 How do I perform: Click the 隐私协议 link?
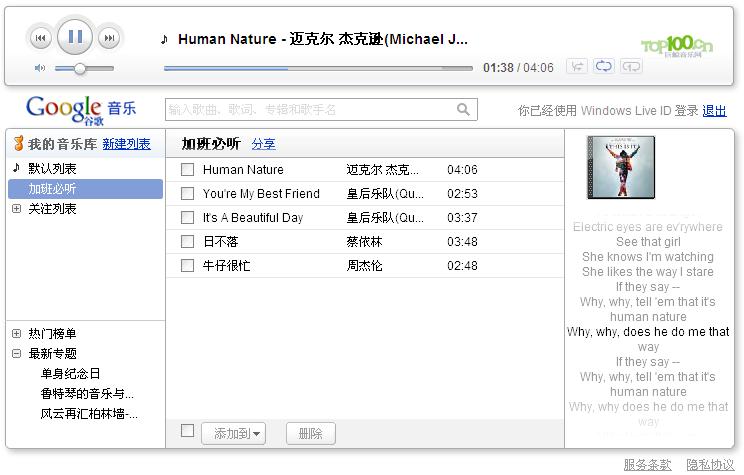(x=710, y=465)
